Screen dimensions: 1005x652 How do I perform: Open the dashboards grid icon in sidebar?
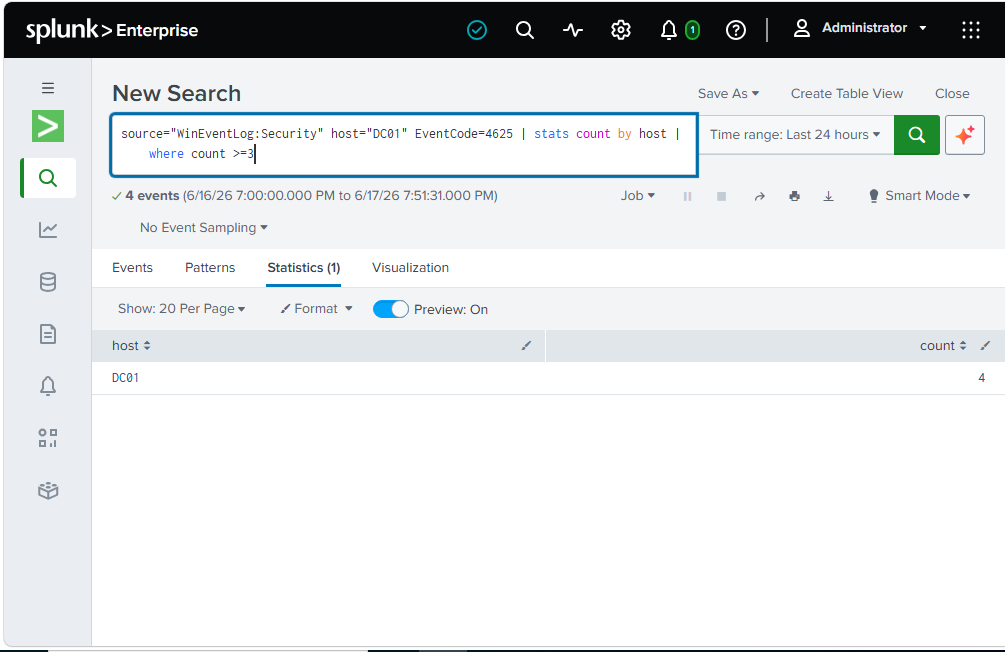(48, 438)
